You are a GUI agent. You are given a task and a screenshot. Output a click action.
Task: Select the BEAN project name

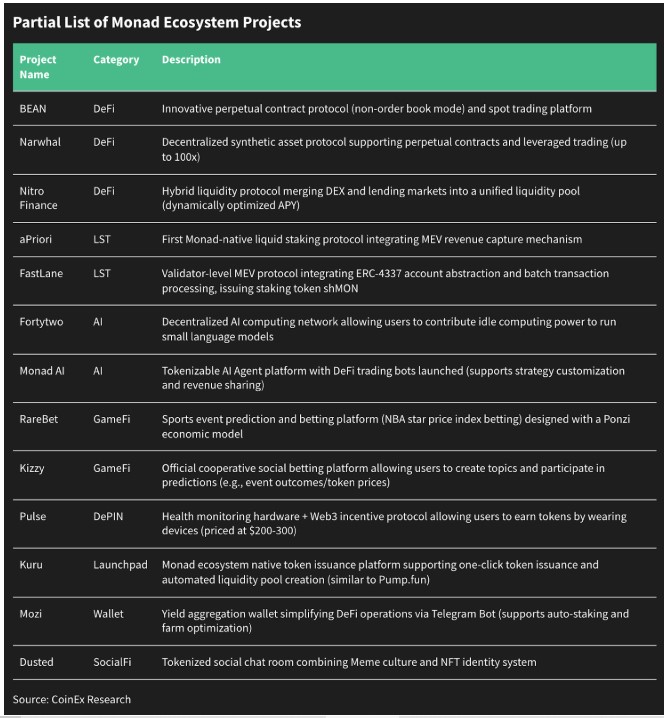pyautogui.click(x=33, y=109)
